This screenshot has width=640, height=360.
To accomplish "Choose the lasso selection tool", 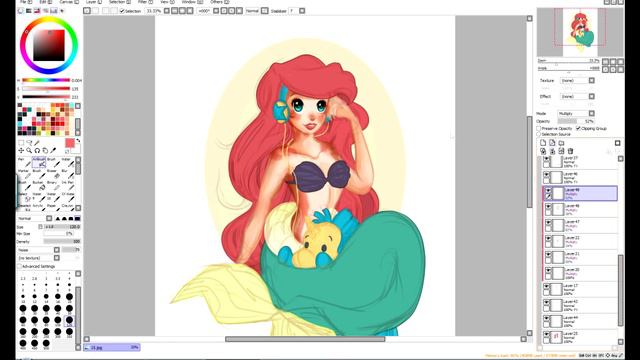I will point(29,143).
